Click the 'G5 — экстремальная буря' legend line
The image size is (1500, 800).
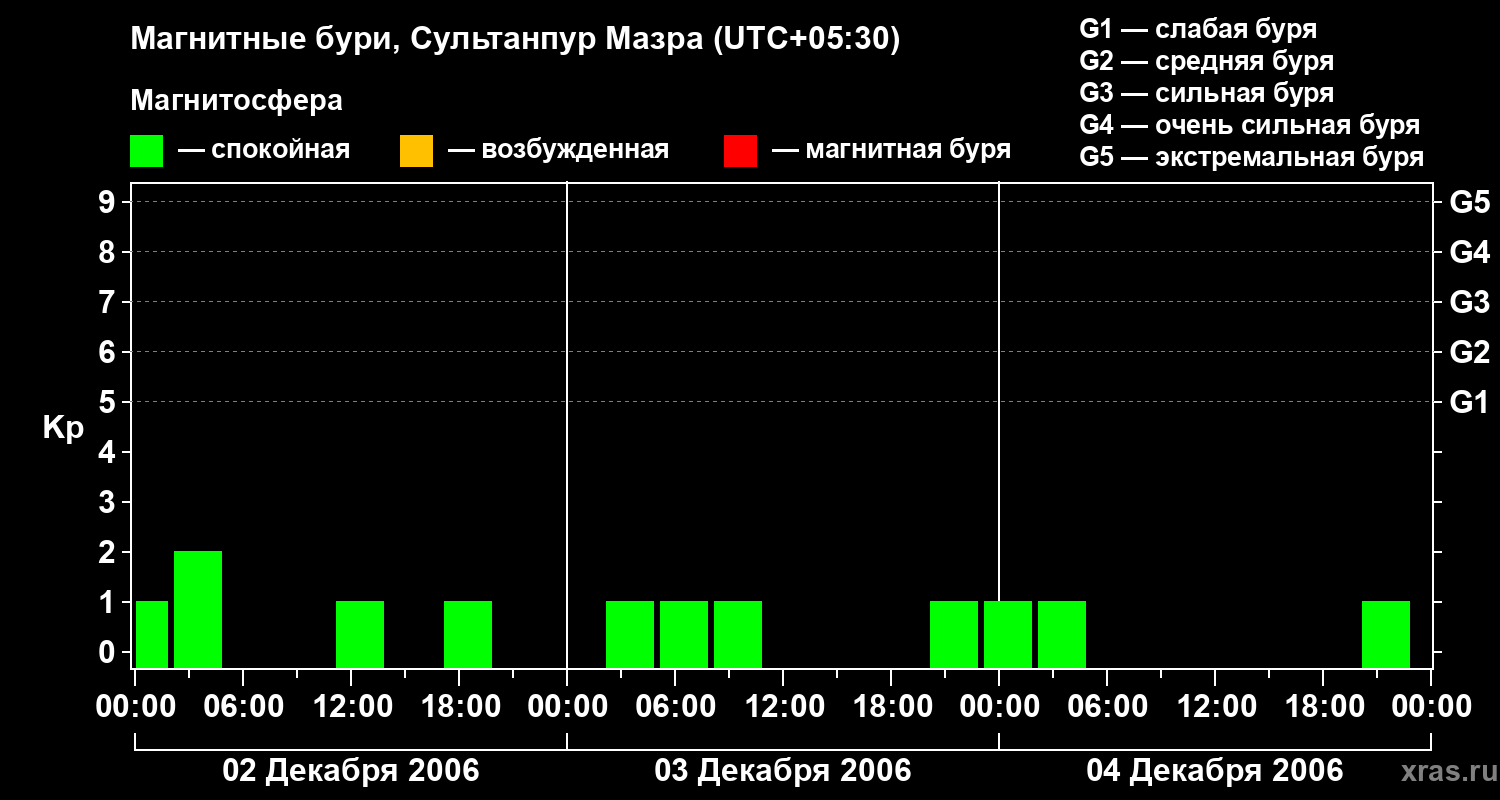[1252, 157]
